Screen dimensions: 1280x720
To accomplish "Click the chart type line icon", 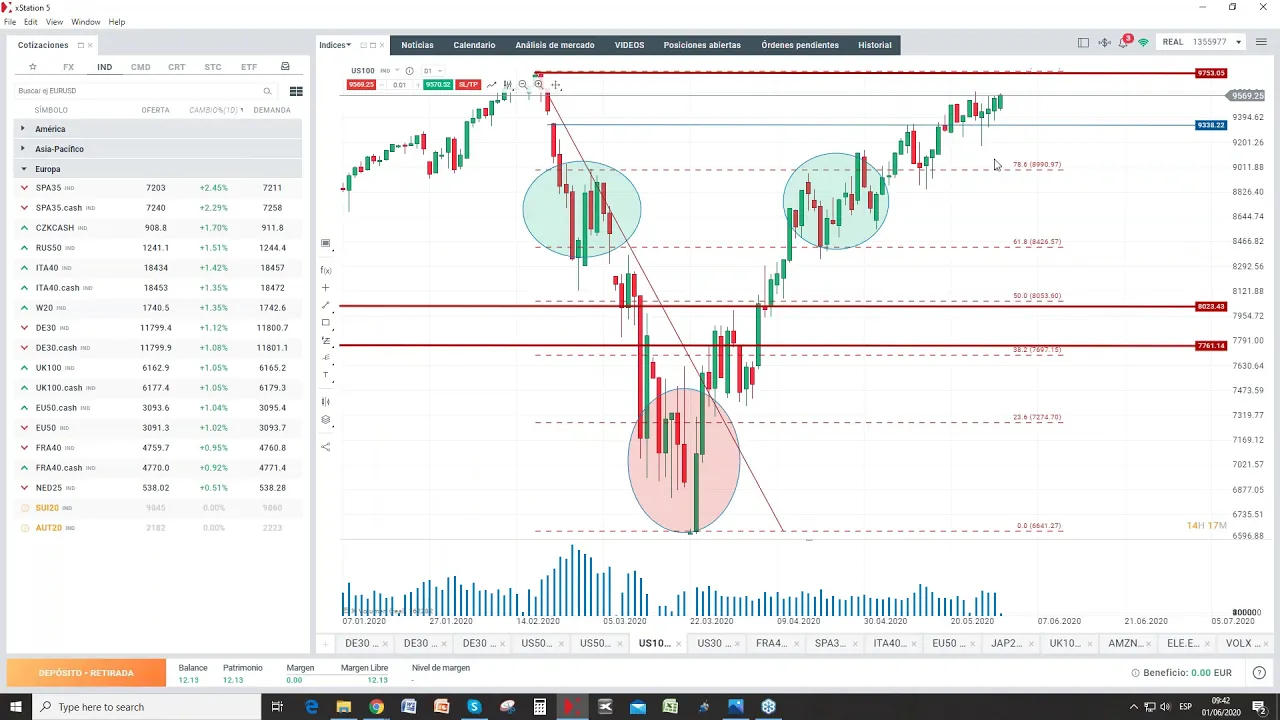I will [x=491, y=84].
